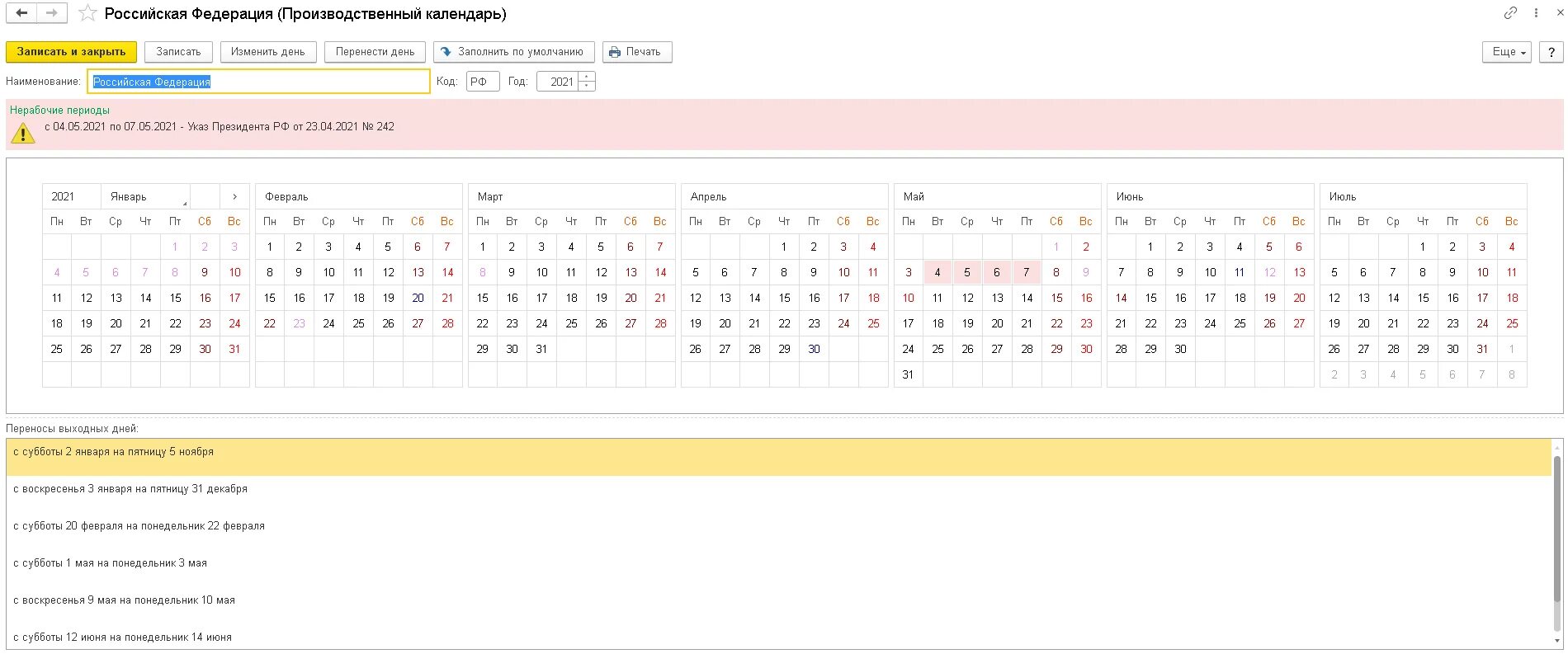This screenshot has height=654, width=1568.
Task: Select February 22 in the calendar
Action: (x=269, y=323)
